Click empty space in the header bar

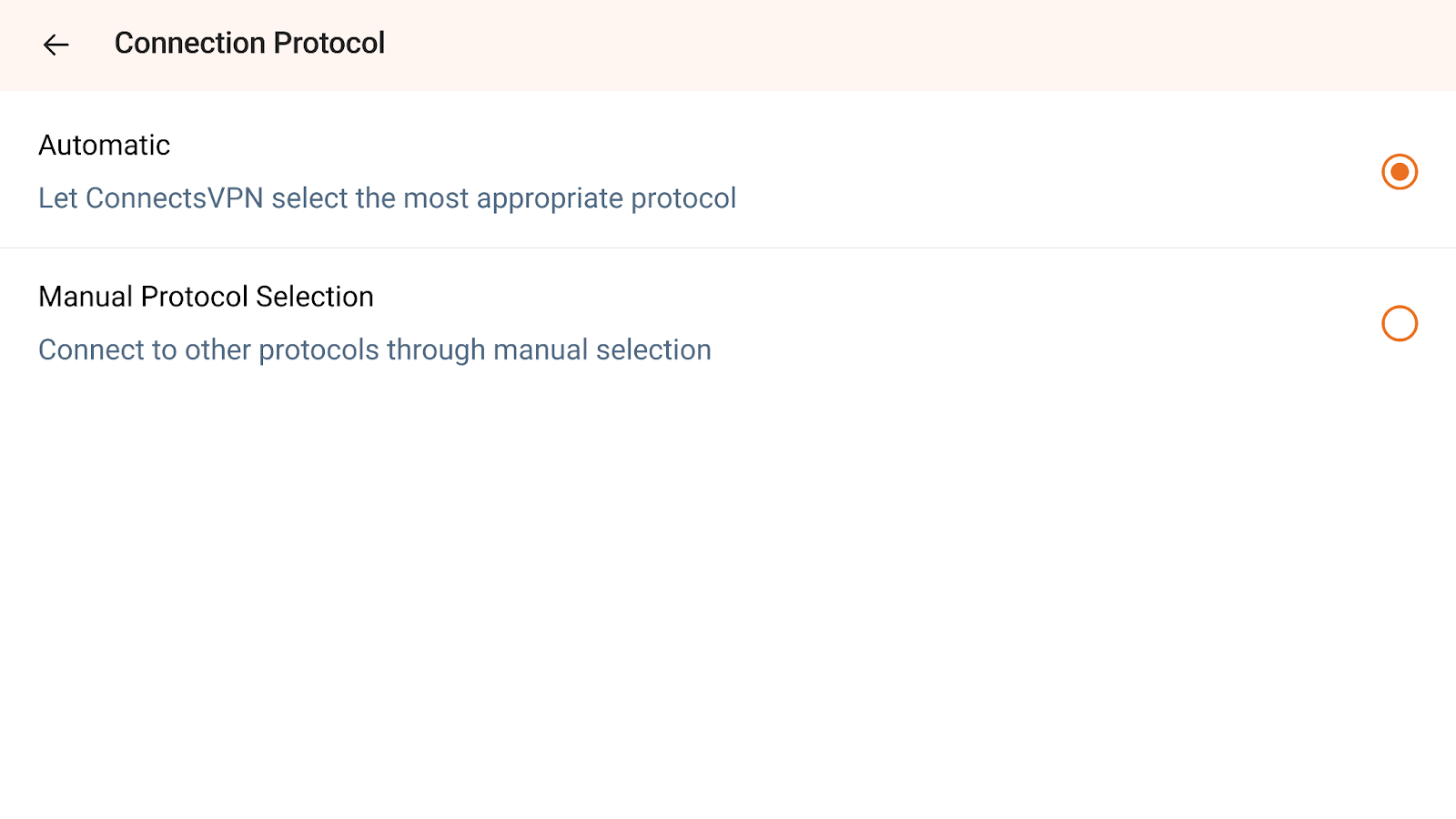(910, 45)
